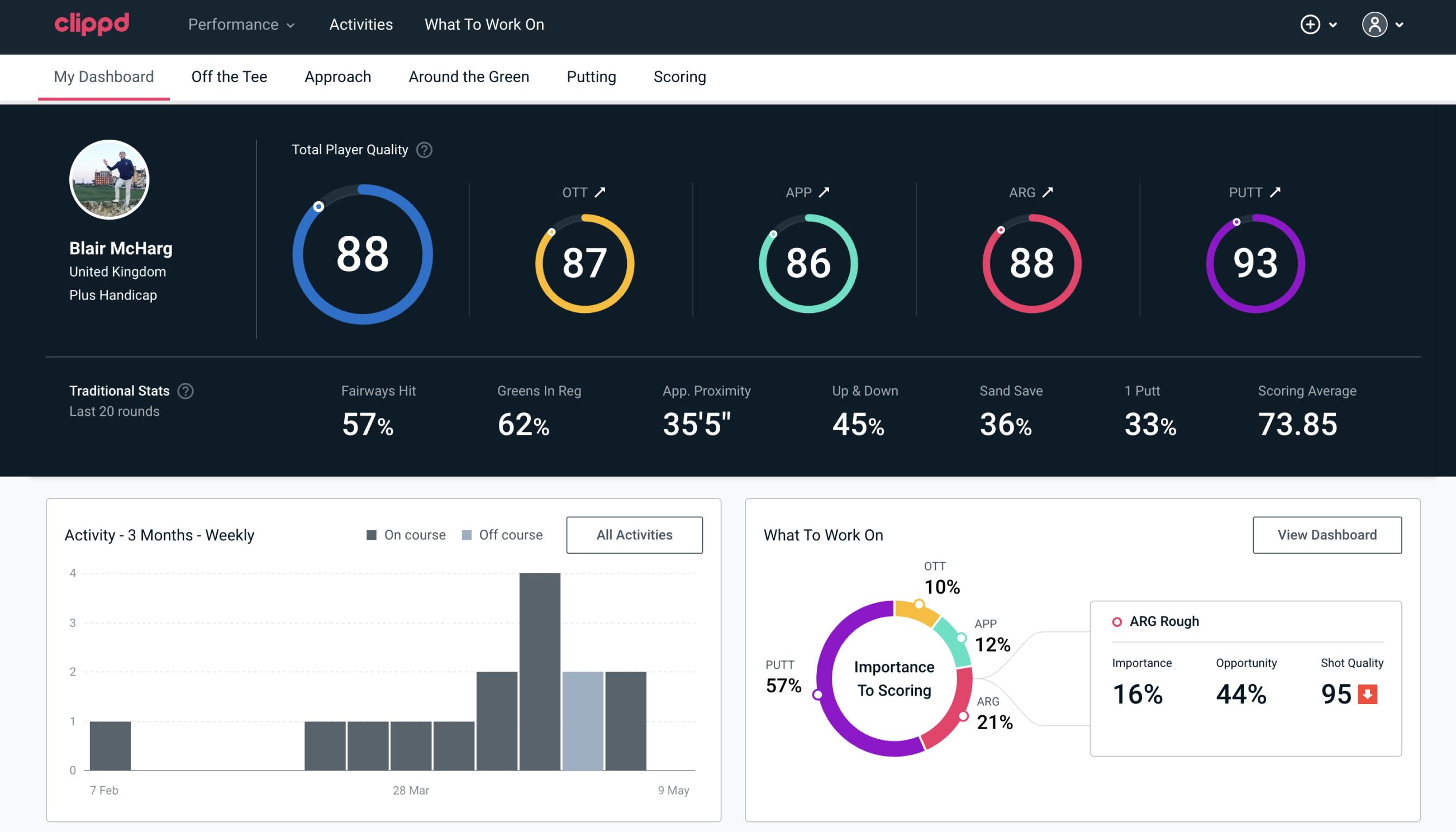
Task: Switch to the Scoring tab
Action: click(x=679, y=75)
